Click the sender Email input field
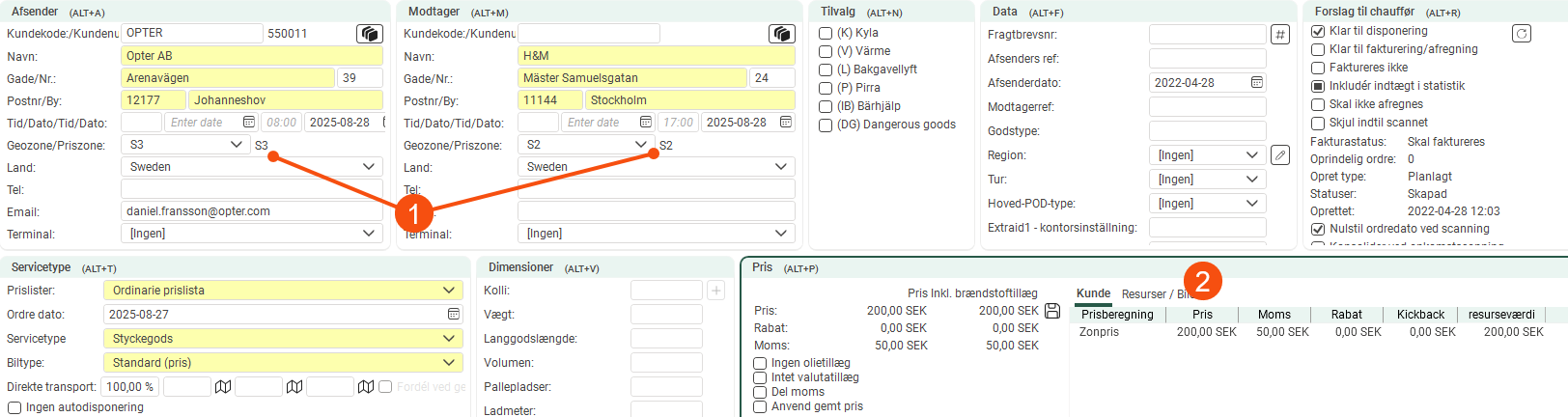The height and width of the screenshot is (417, 1568). 251,211
